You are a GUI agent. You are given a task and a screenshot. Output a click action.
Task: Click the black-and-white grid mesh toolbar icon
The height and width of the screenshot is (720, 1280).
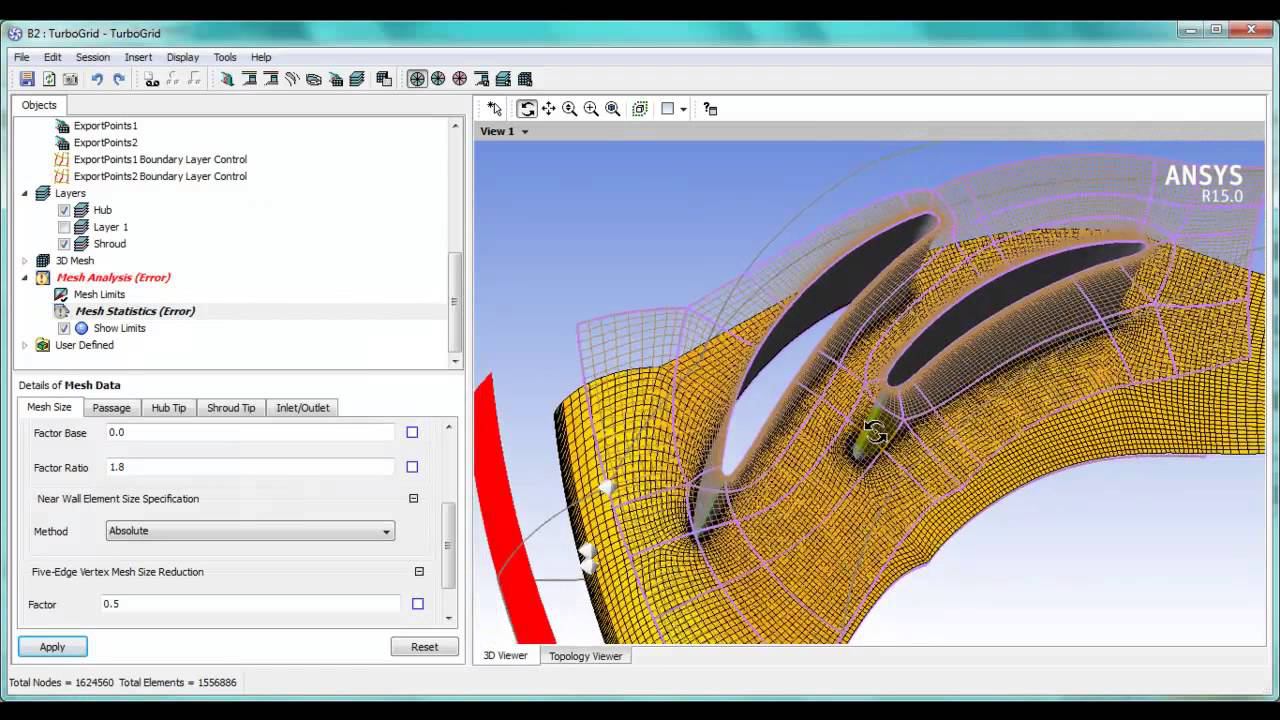(x=384, y=79)
